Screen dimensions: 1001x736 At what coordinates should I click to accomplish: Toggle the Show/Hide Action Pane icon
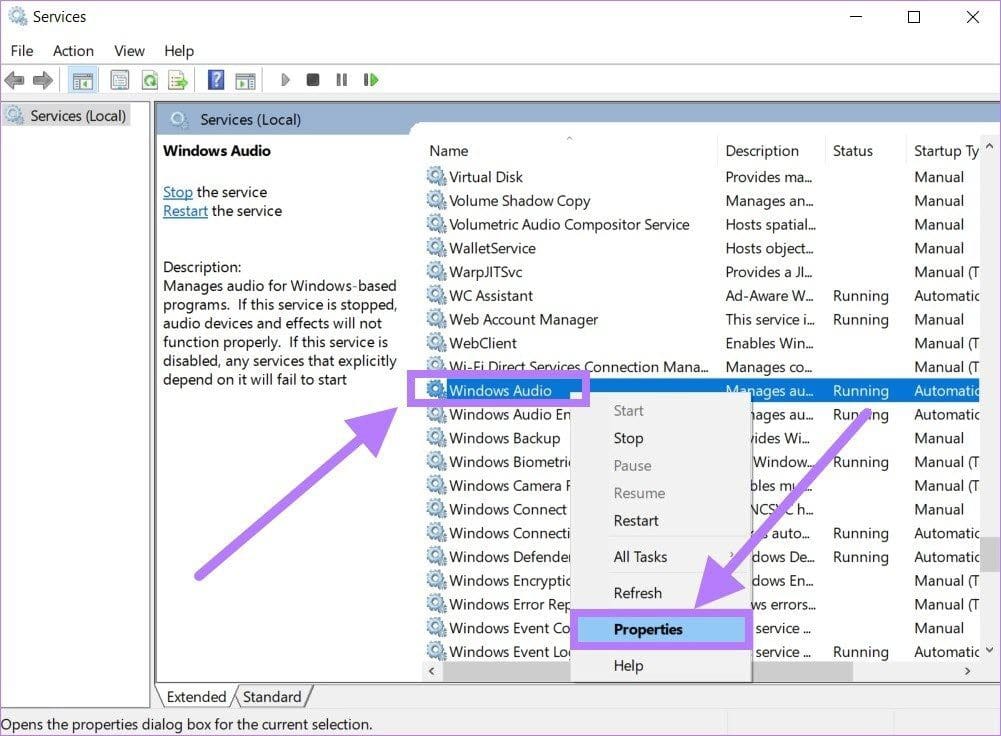(245, 80)
